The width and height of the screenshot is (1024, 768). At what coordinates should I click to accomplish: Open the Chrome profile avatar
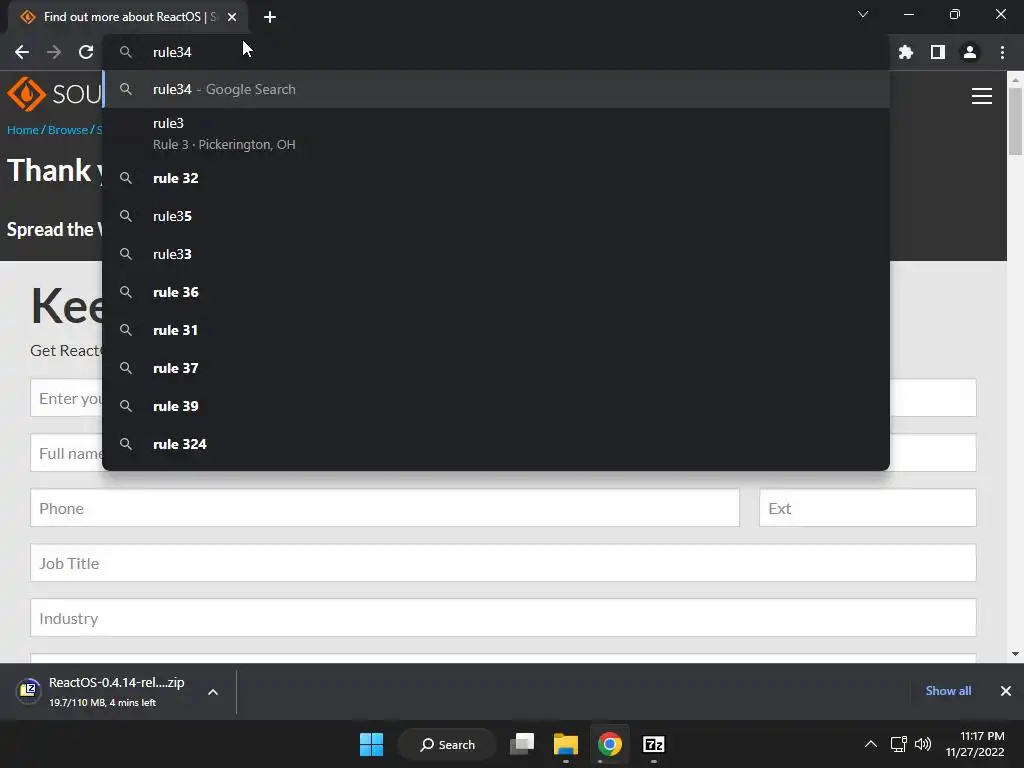tap(970, 52)
